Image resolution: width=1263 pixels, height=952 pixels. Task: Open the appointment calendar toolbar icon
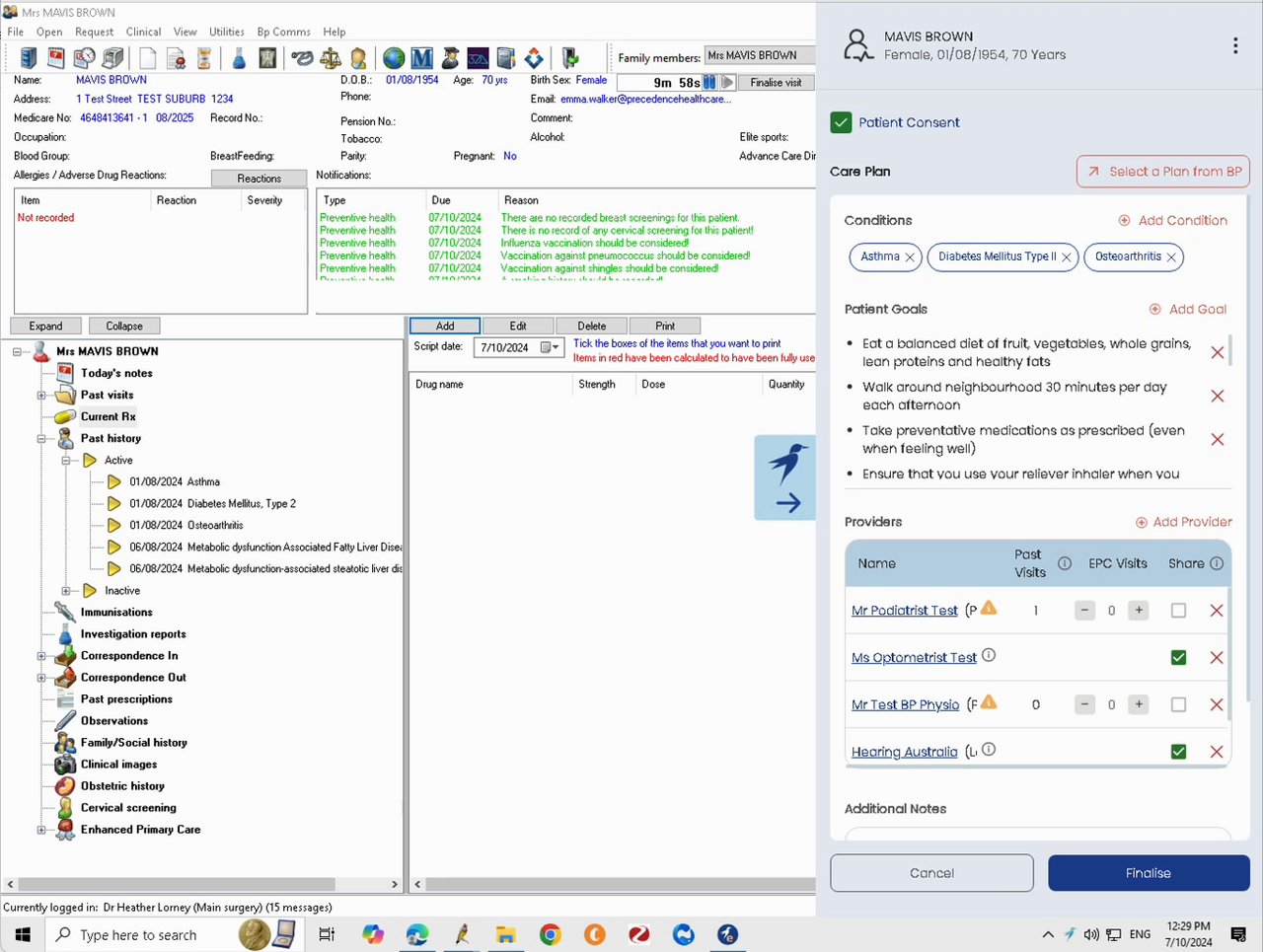click(56, 58)
